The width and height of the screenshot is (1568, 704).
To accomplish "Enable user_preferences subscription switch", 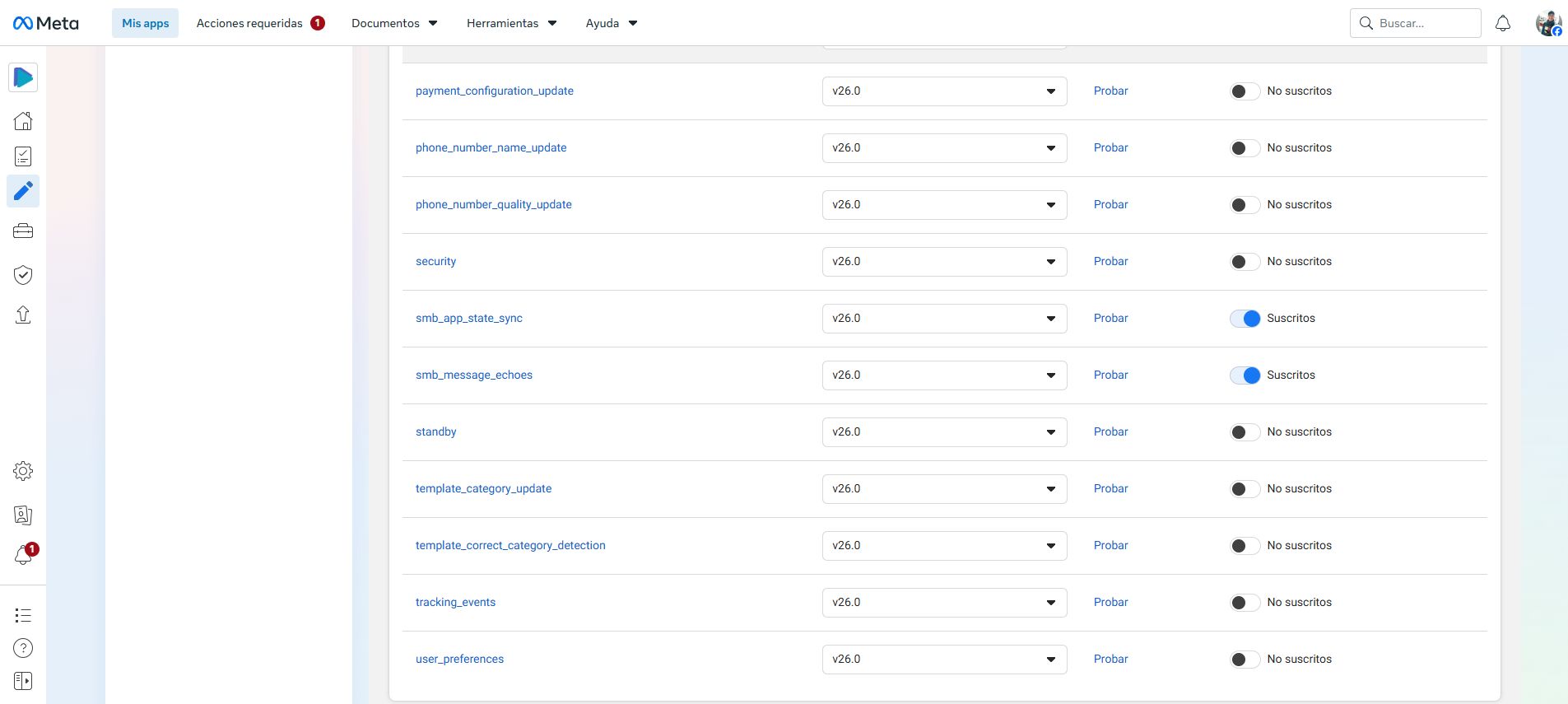I will pos(1245,660).
